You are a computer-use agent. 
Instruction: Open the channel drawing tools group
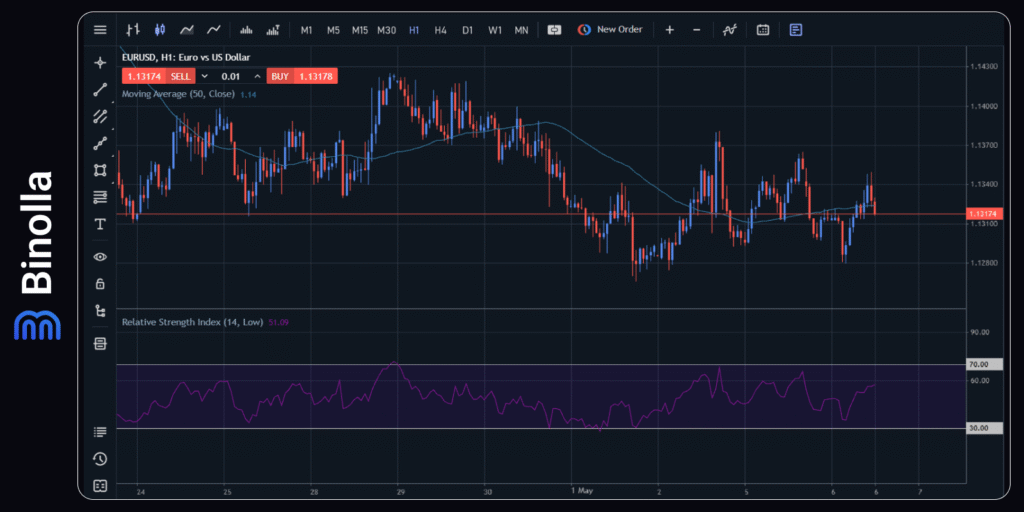point(100,116)
